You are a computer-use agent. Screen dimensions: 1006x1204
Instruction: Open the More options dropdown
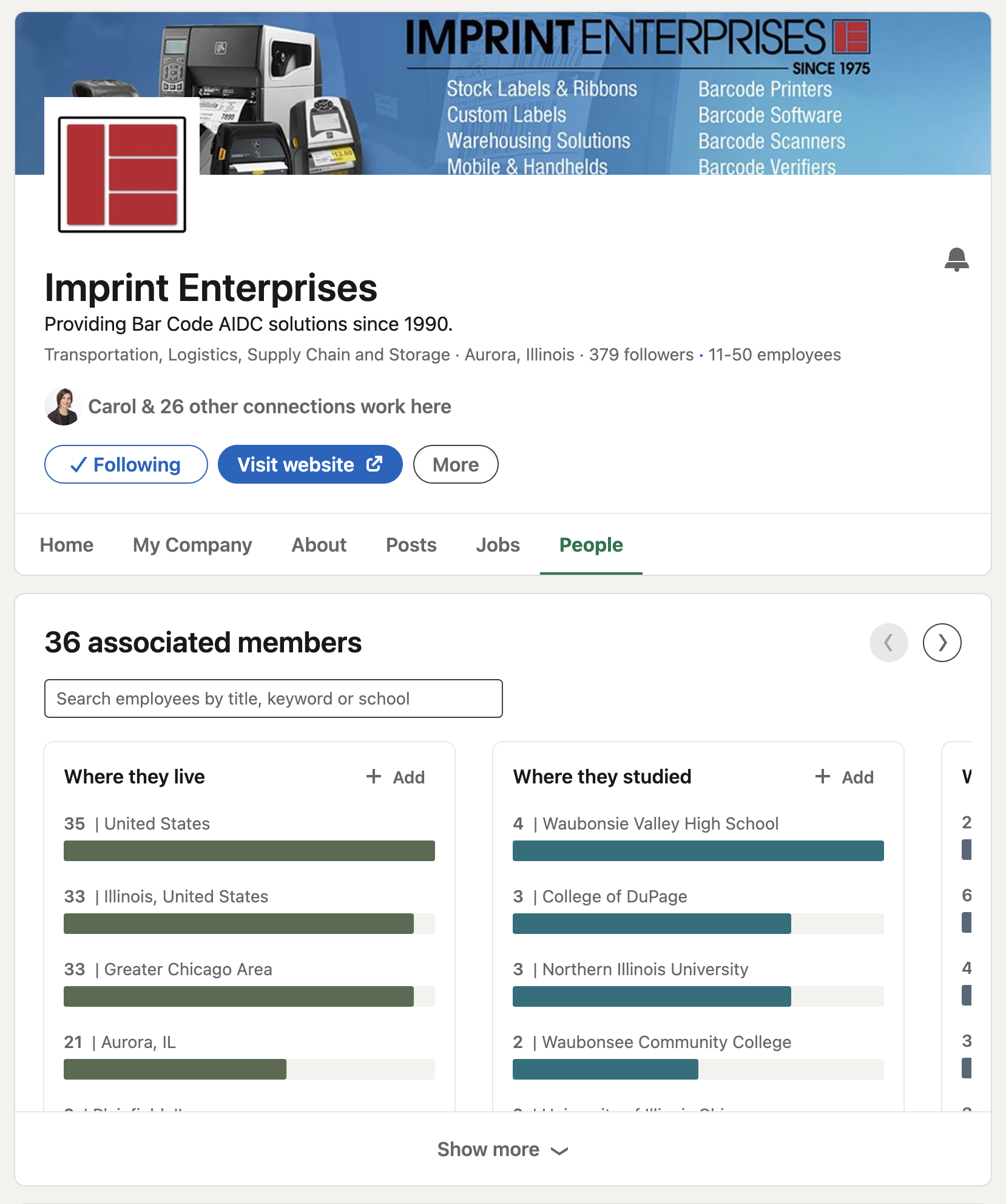pyautogui.click(x=456, y=465)
